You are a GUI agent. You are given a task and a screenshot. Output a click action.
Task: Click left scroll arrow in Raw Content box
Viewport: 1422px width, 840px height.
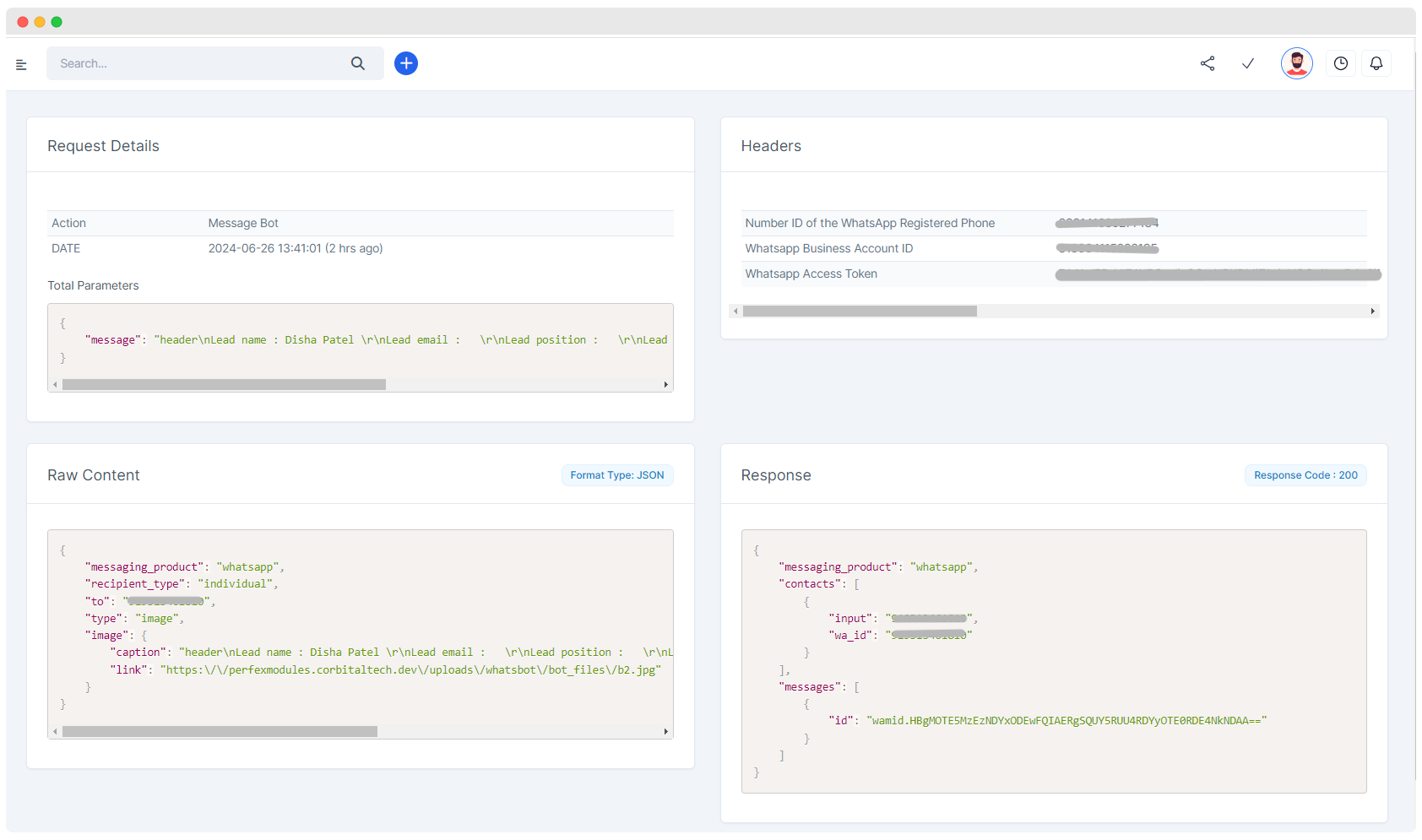(x=56, y=732)
